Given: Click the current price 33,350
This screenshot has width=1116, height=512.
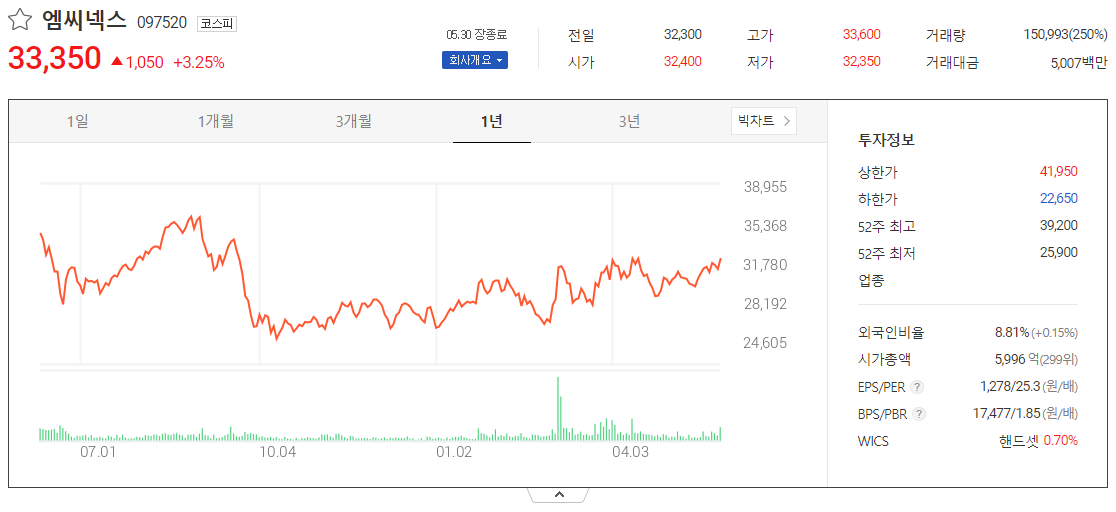Looking at the screenshot, I should 55,58.
